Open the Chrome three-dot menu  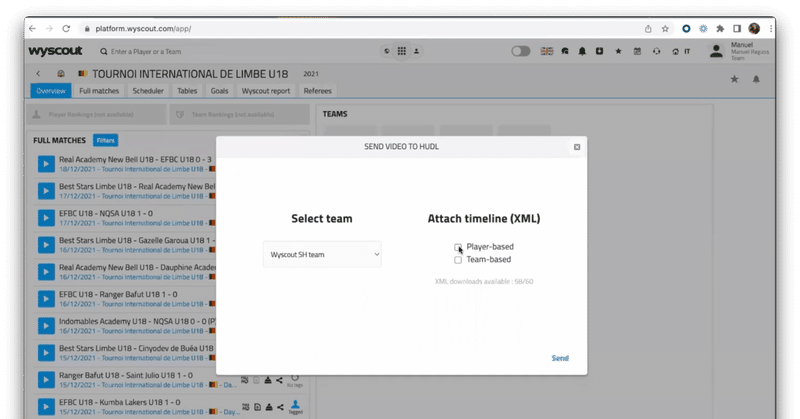(770, 29)
